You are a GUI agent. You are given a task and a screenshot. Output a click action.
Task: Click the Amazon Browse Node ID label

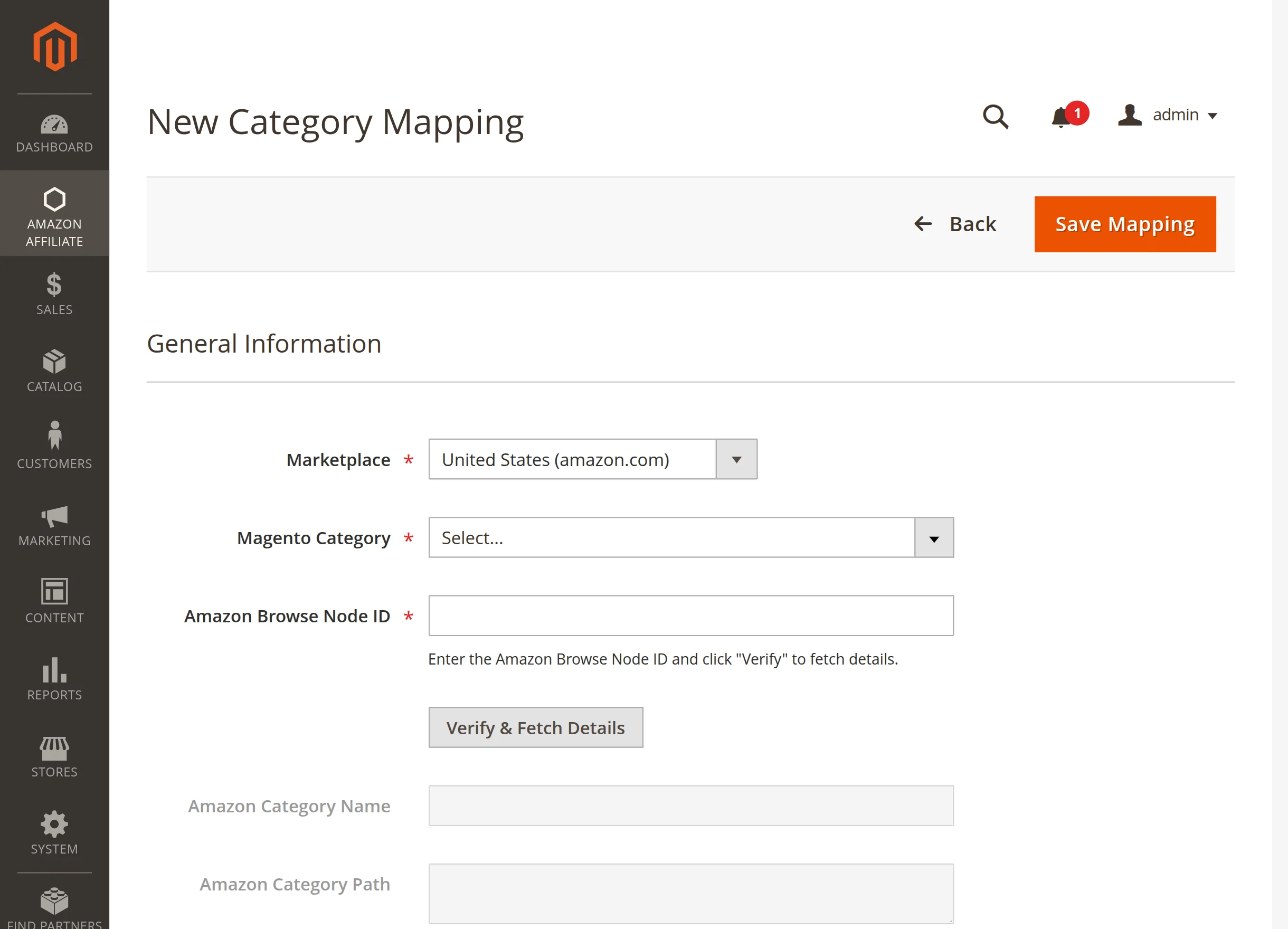click(x=287, y=616)
